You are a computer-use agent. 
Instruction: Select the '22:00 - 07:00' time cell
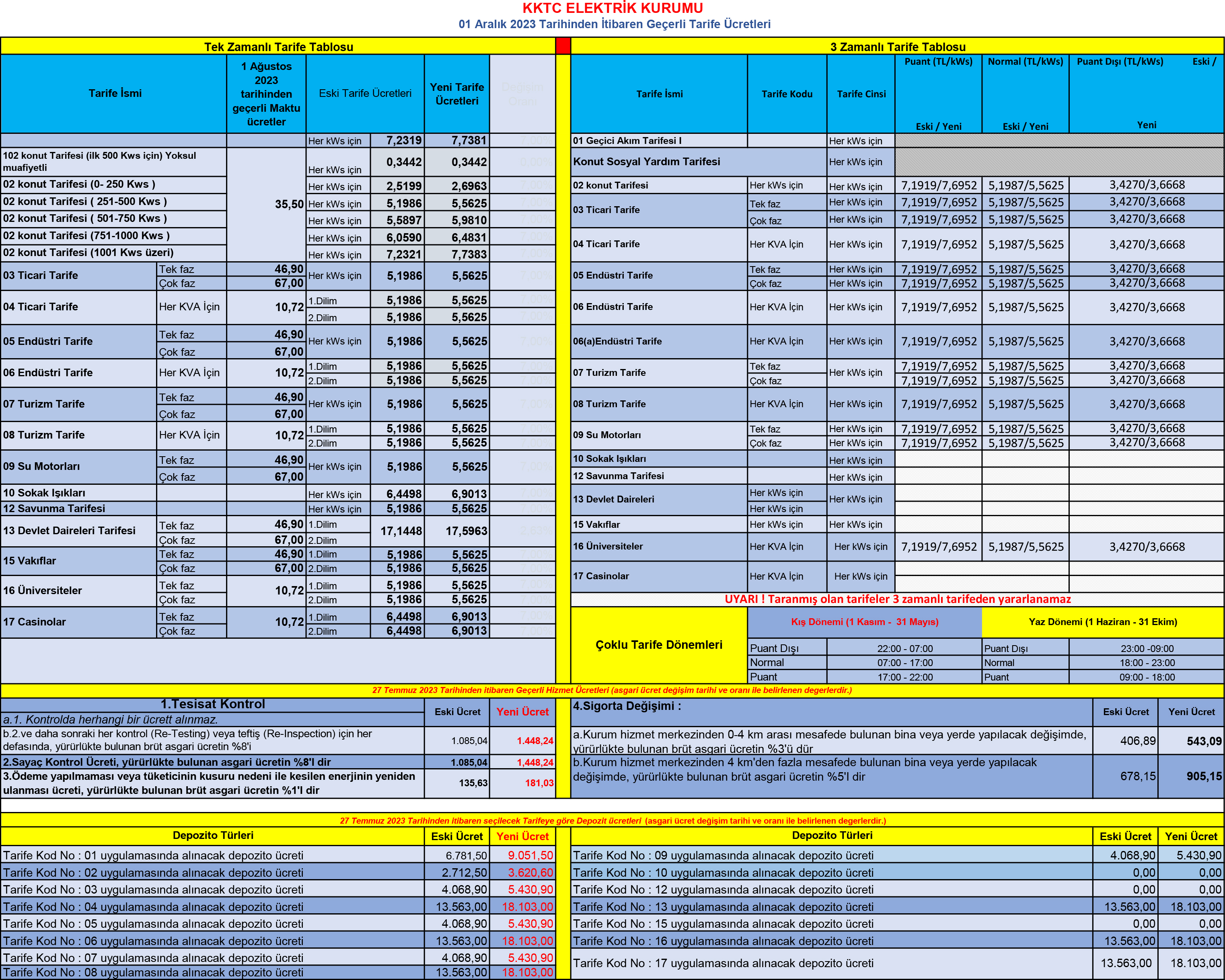pos(904,648)
